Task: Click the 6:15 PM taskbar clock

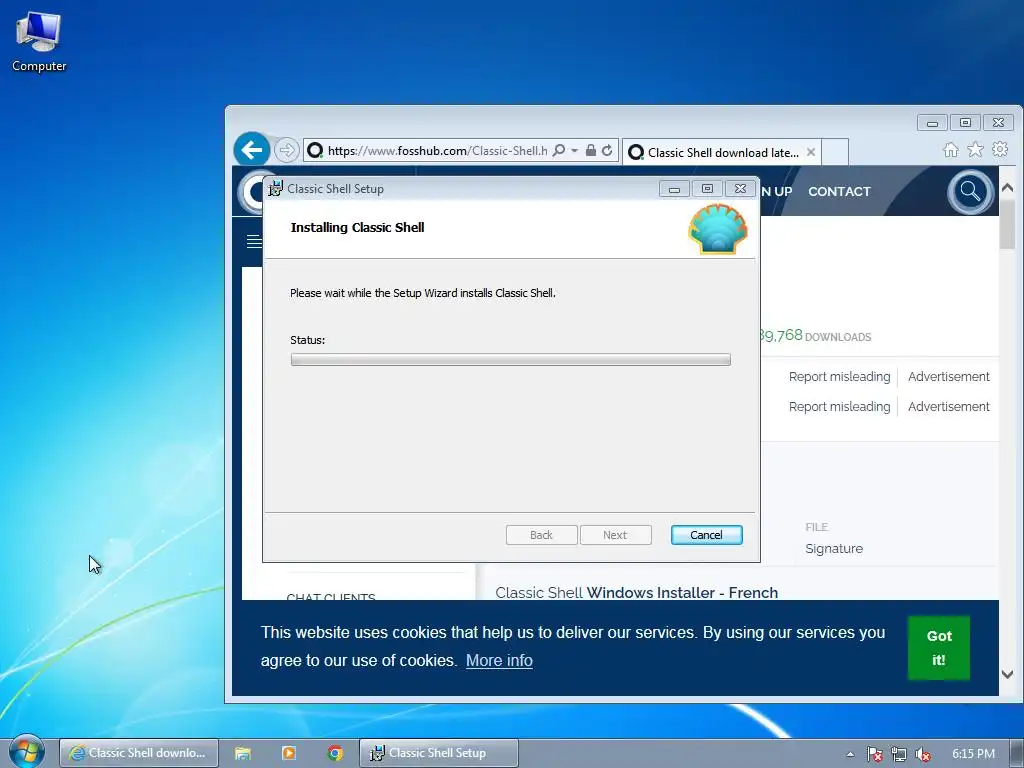Action: coord(973,754)
